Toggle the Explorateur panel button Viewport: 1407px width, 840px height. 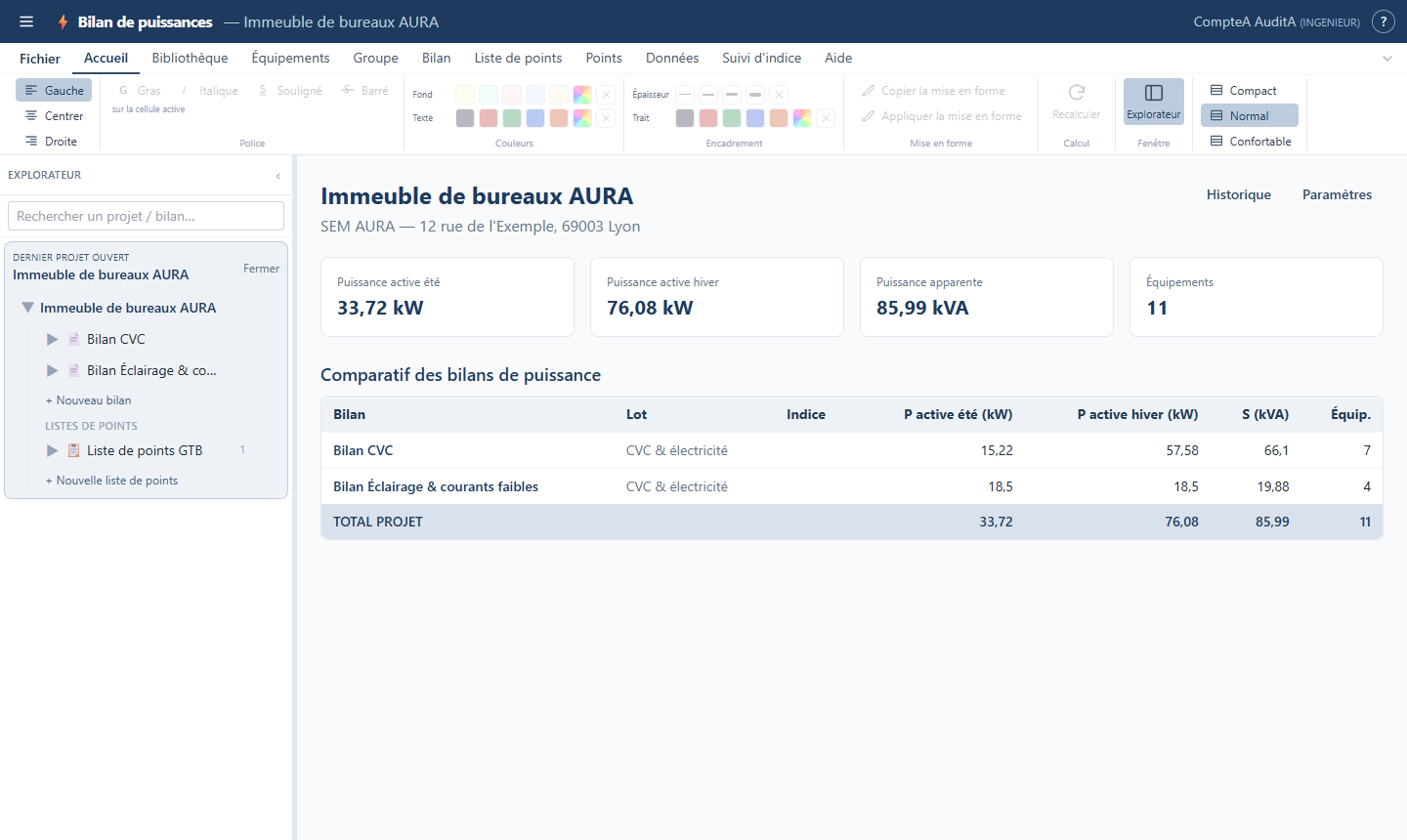[1154, 102]
